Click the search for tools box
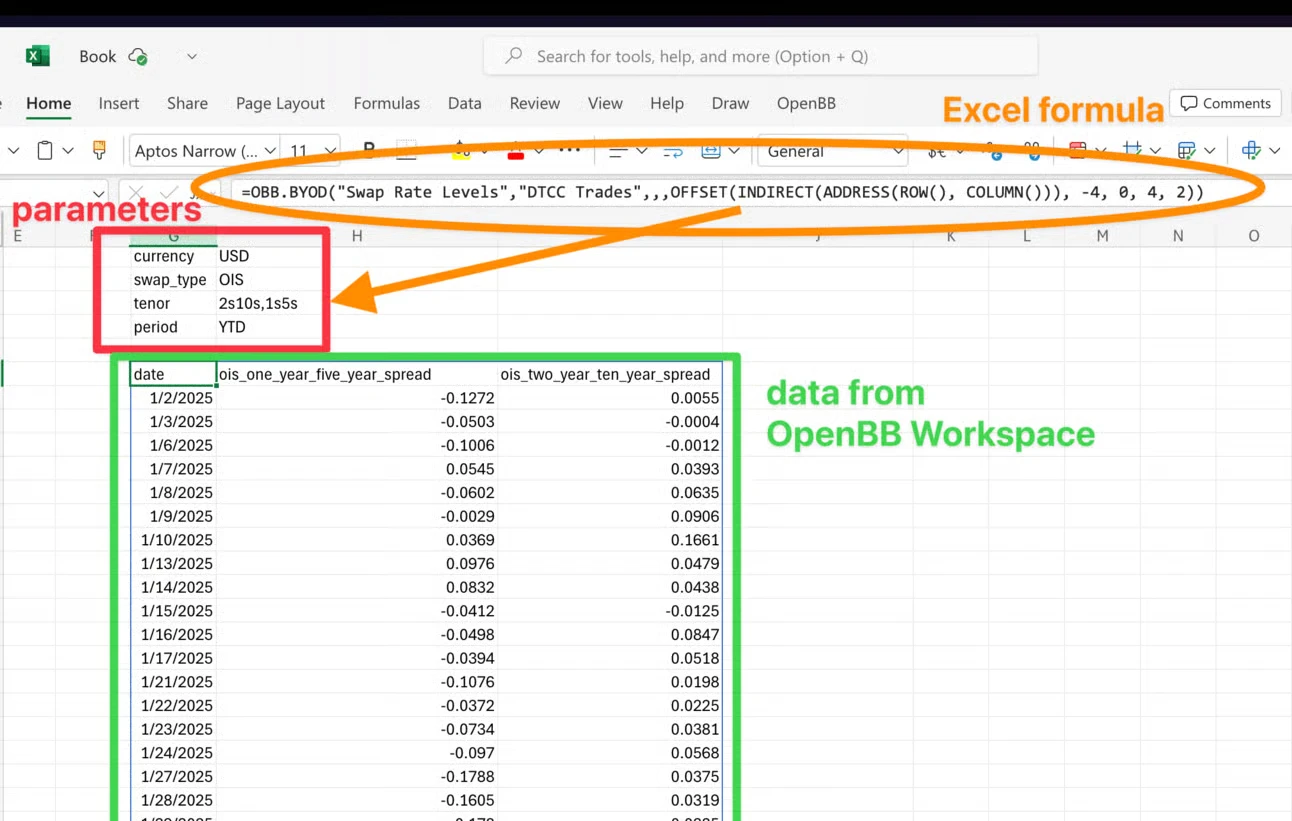 760,57
